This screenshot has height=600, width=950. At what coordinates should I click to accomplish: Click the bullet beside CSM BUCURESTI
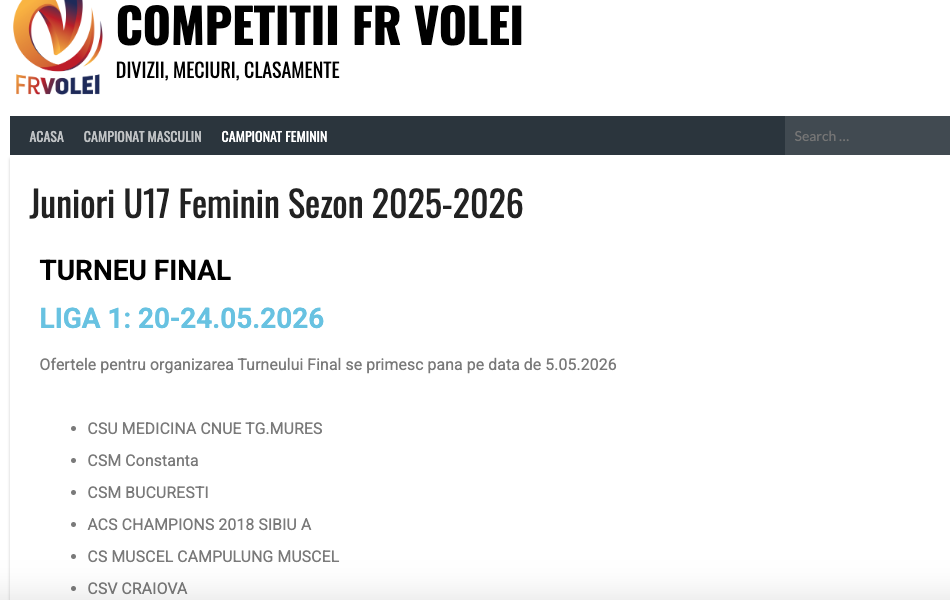[x=74, y=493]
